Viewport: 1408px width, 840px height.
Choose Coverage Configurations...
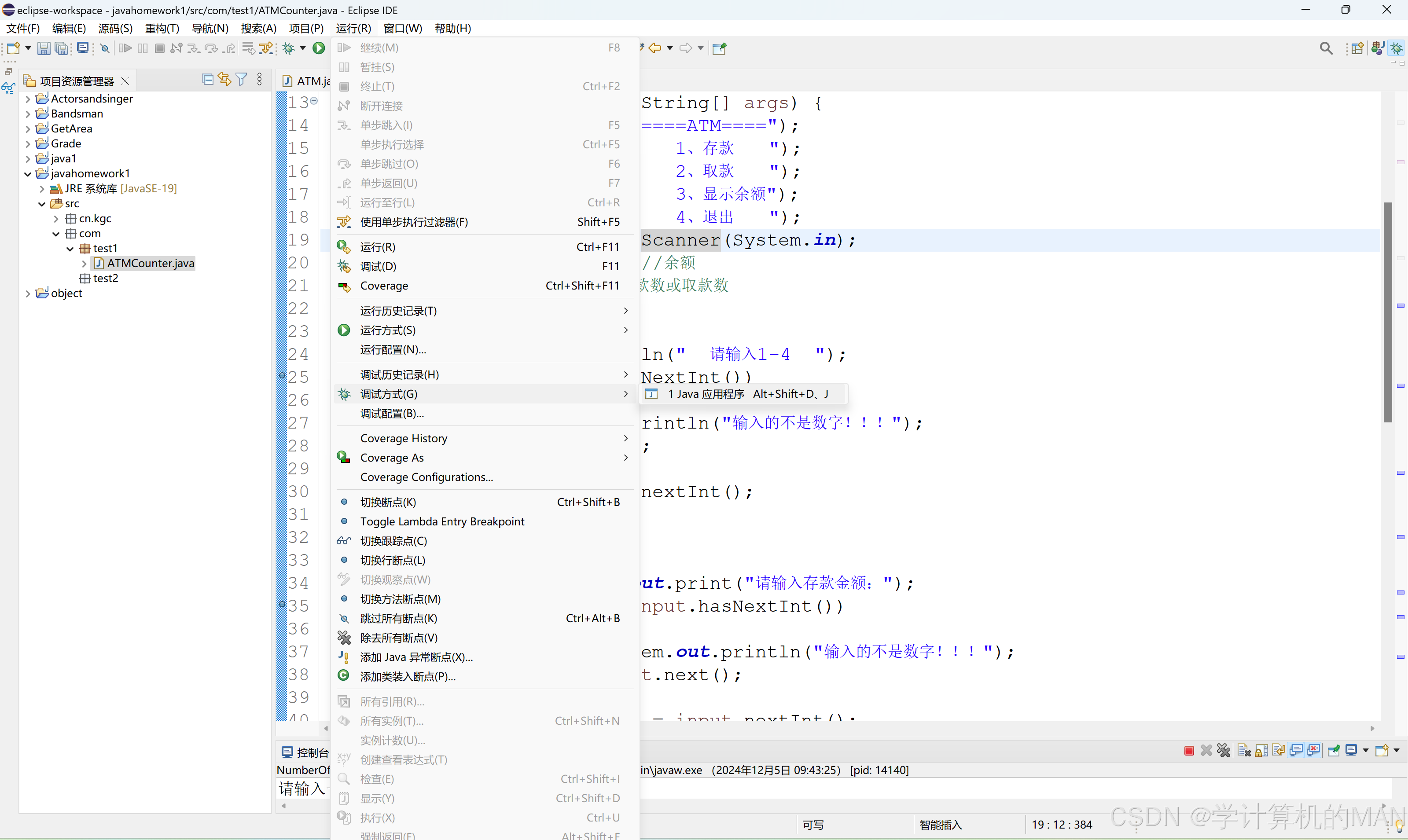426,477
